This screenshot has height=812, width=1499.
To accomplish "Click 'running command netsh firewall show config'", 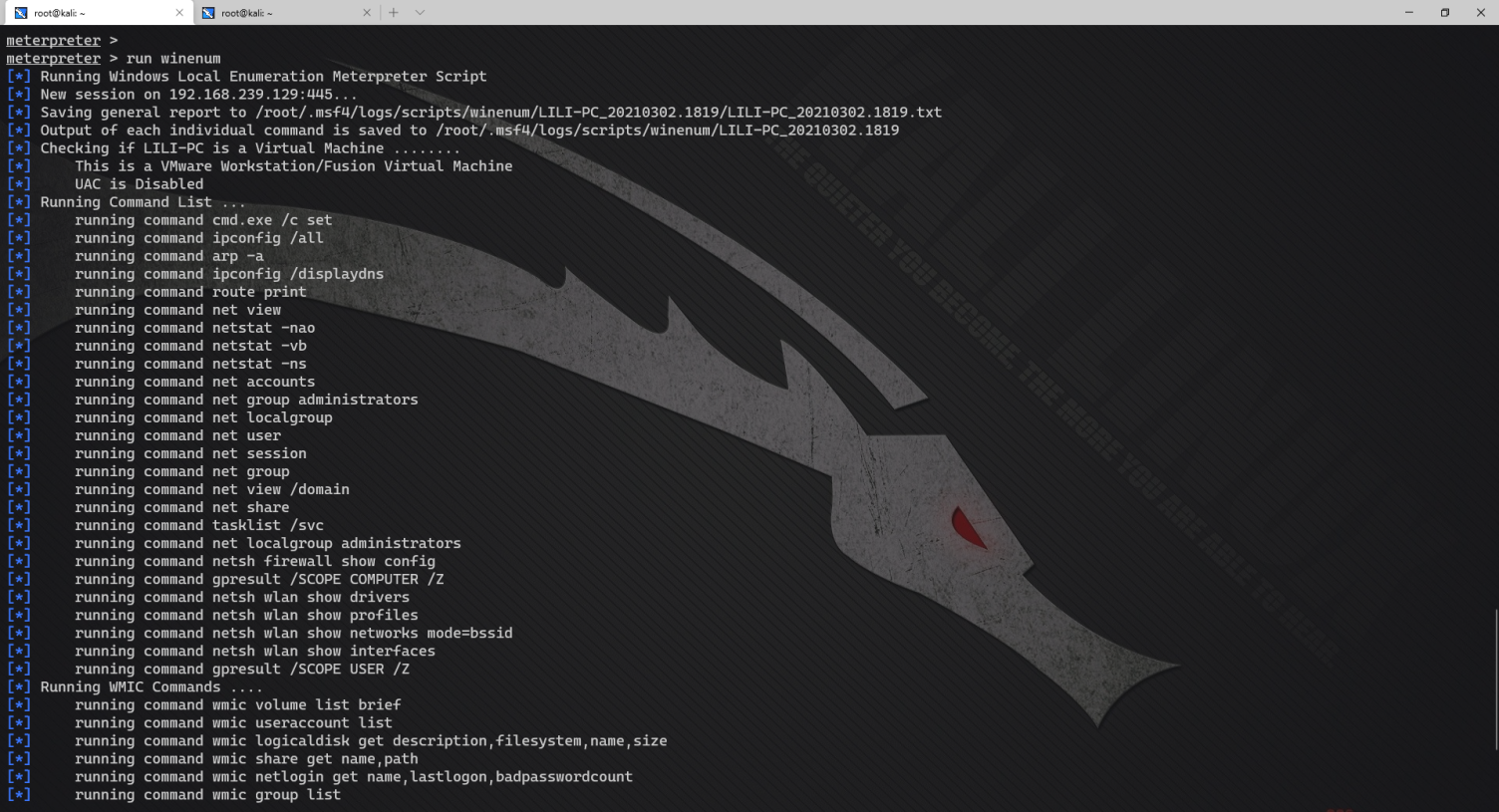I will 255,561.
